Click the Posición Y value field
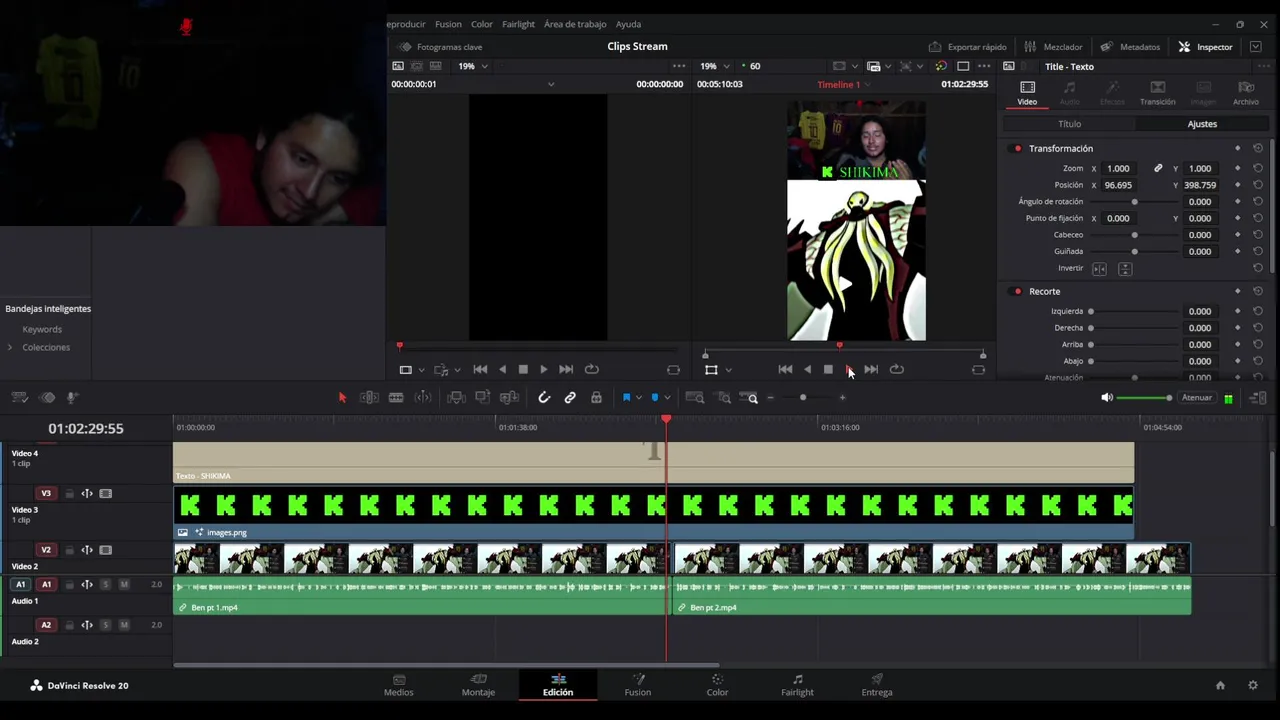 click(1200, 185)
